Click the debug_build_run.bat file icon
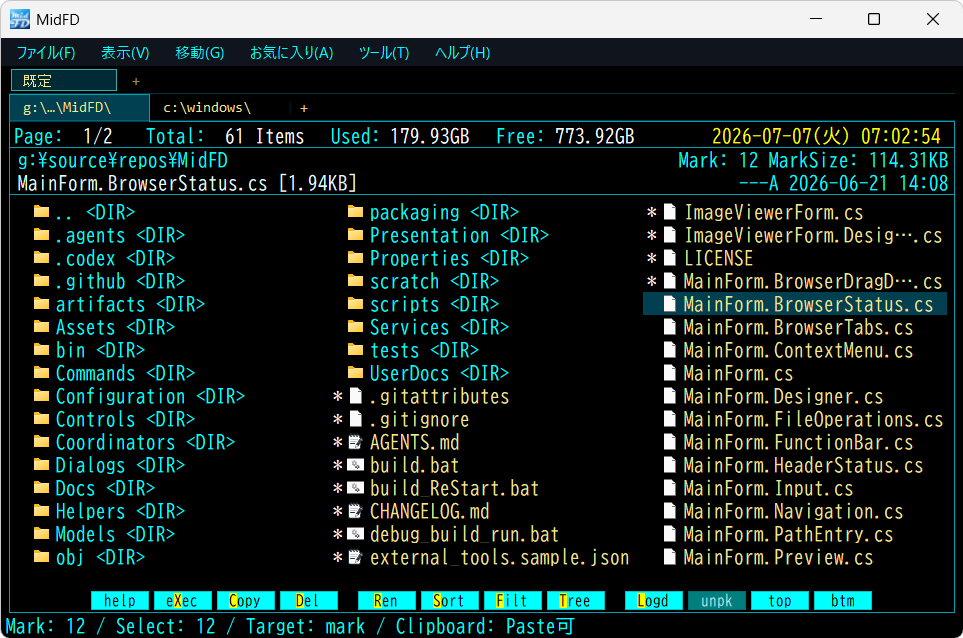 [356, 534]
